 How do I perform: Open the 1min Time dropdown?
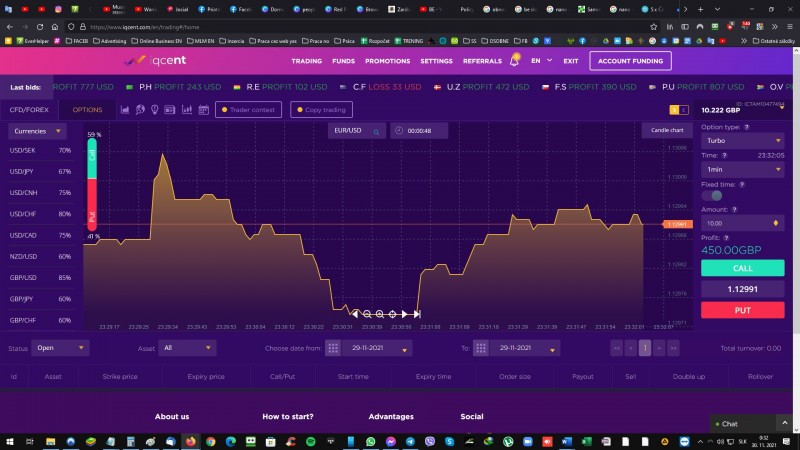[x=742, y=170]
